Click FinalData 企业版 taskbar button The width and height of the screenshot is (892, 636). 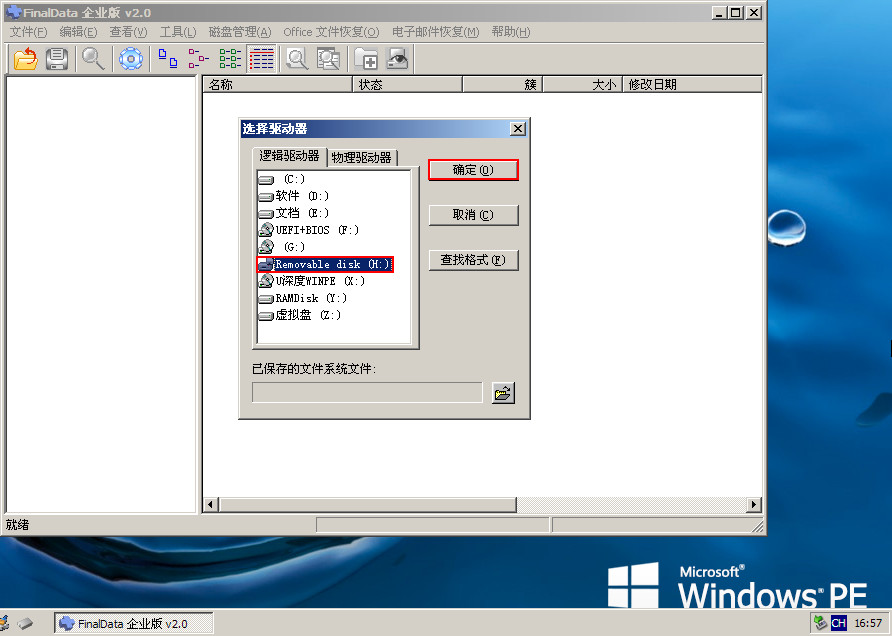[x=134, y=623]
